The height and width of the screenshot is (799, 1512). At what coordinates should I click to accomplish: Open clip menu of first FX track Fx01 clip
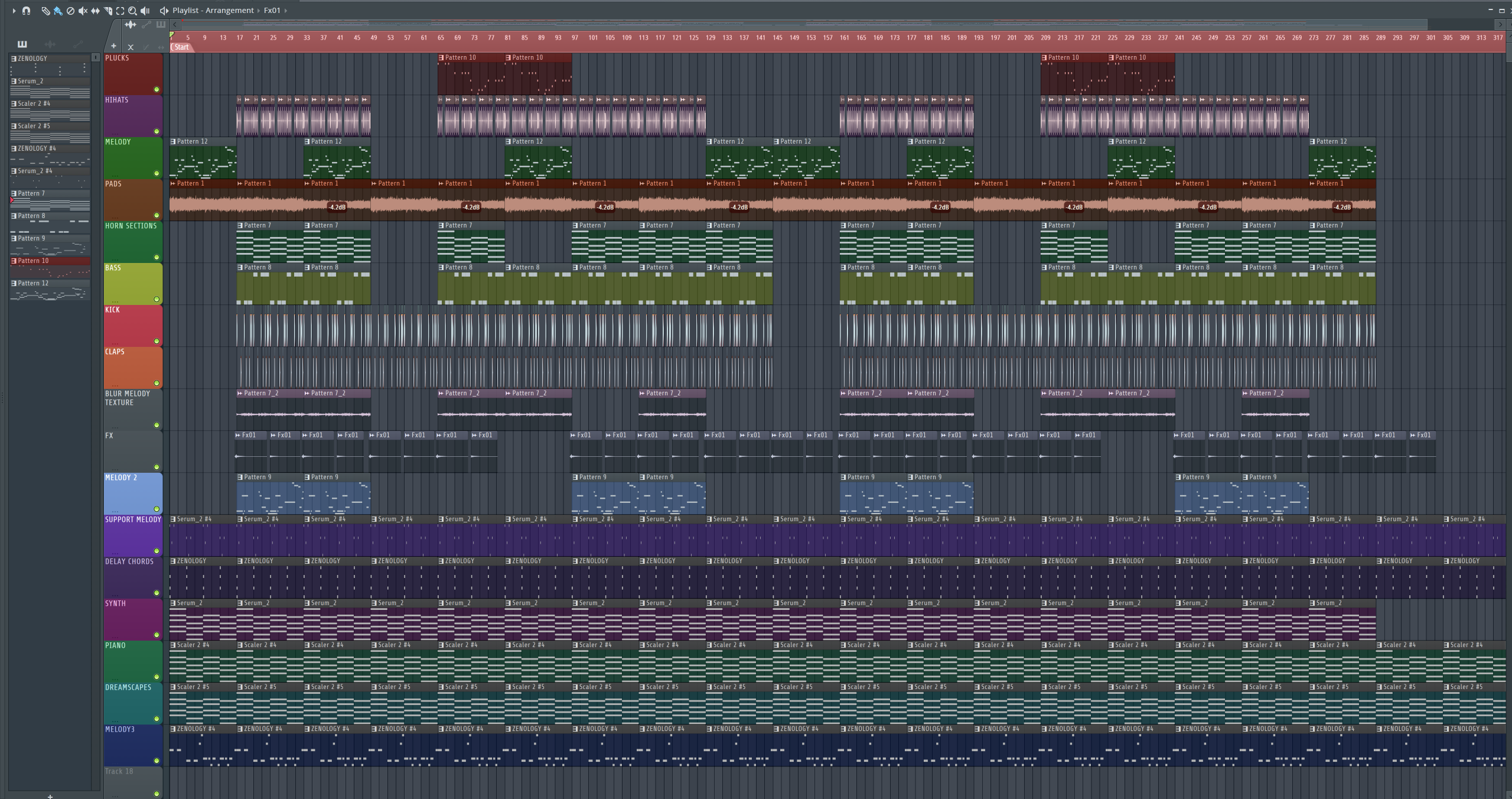[x=238, y=435]
